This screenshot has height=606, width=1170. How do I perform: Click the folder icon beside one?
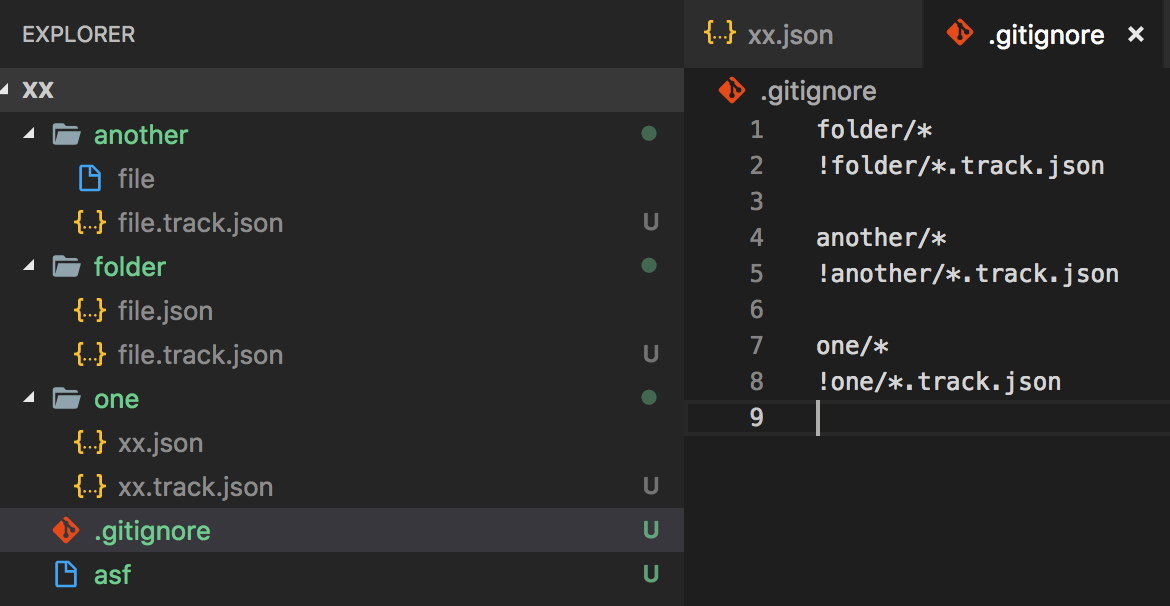66,399
